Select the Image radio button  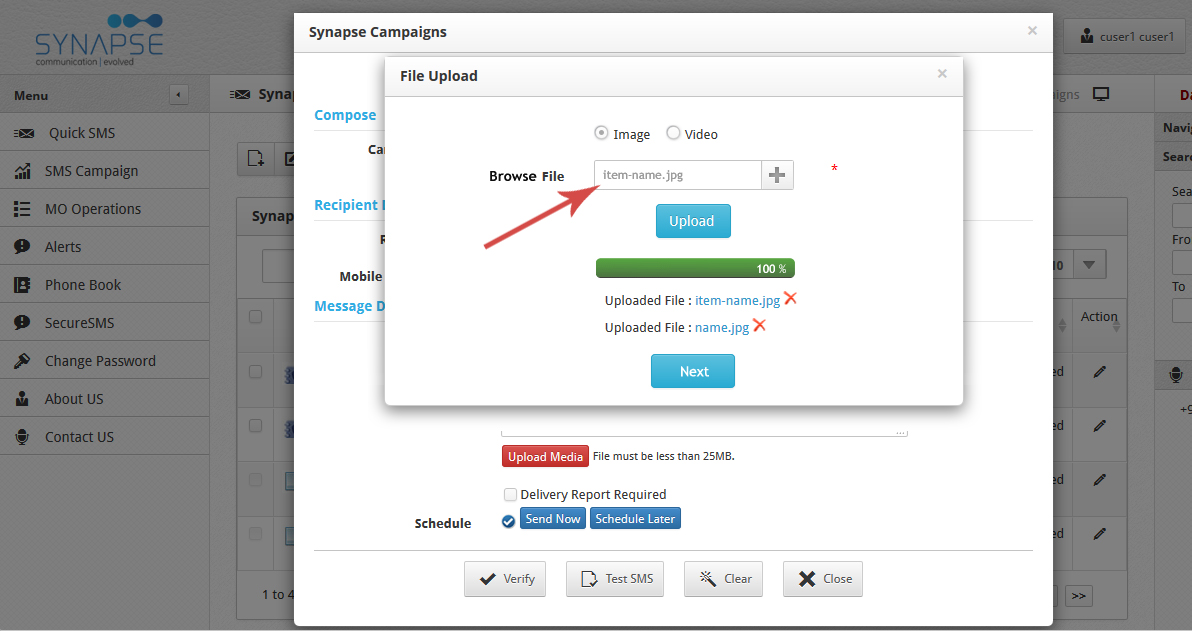pos(601,133)
